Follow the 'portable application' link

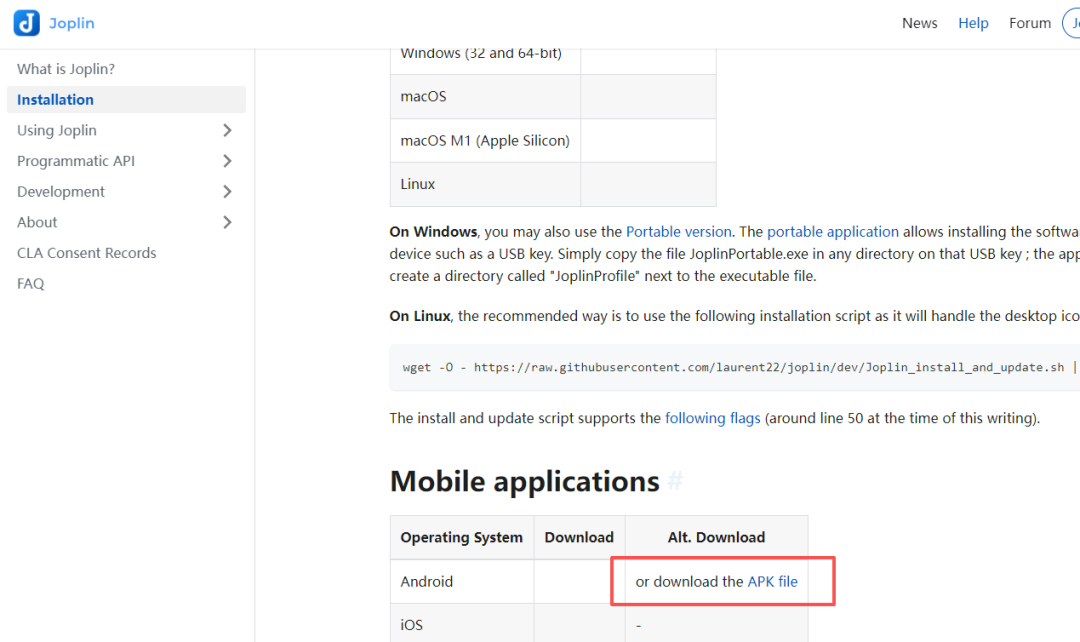pyautogui.click(x=833, y=231)
